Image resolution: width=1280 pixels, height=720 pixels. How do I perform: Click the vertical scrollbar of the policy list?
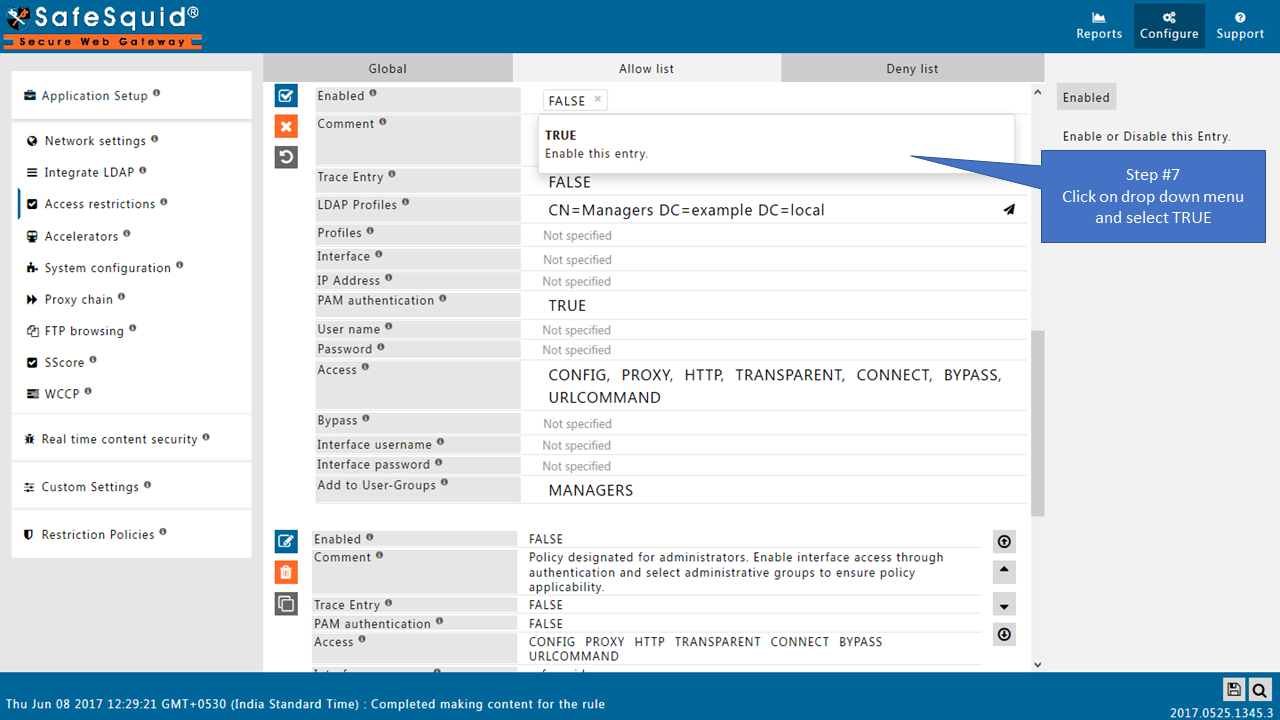tap(1037, 420)
